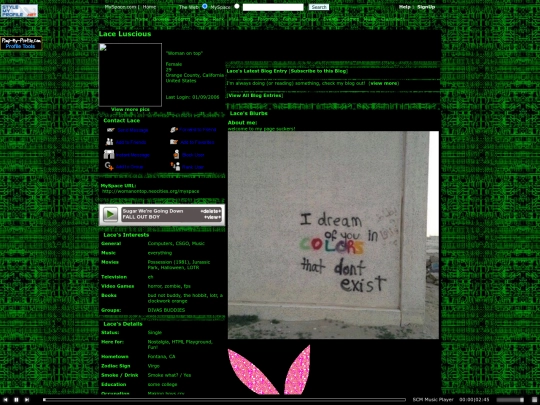Click the Send Message envelope icon
The image size is (540, 405).
pos(110,130)
